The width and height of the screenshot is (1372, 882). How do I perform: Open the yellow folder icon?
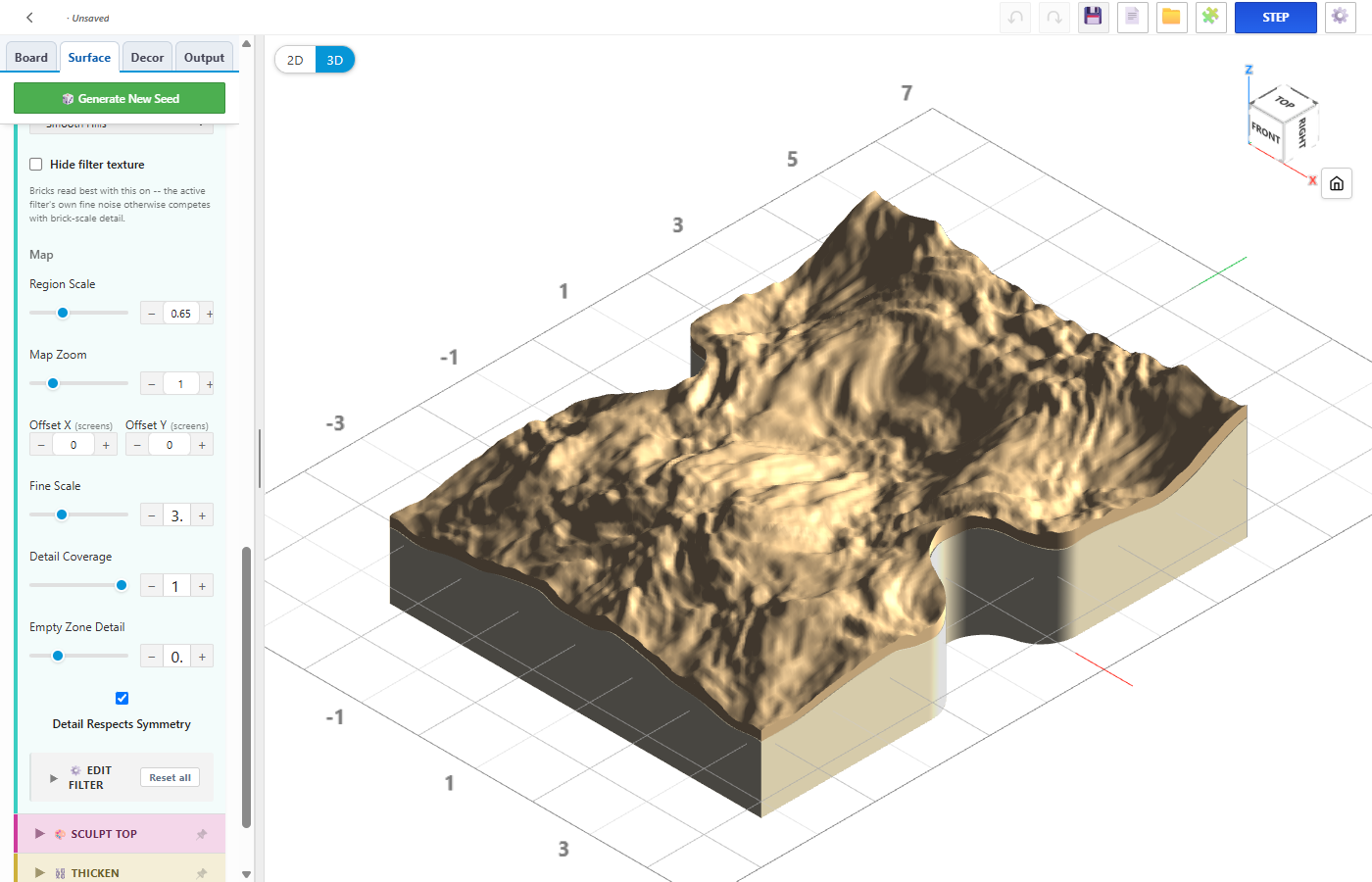[x=1172, y=17]
